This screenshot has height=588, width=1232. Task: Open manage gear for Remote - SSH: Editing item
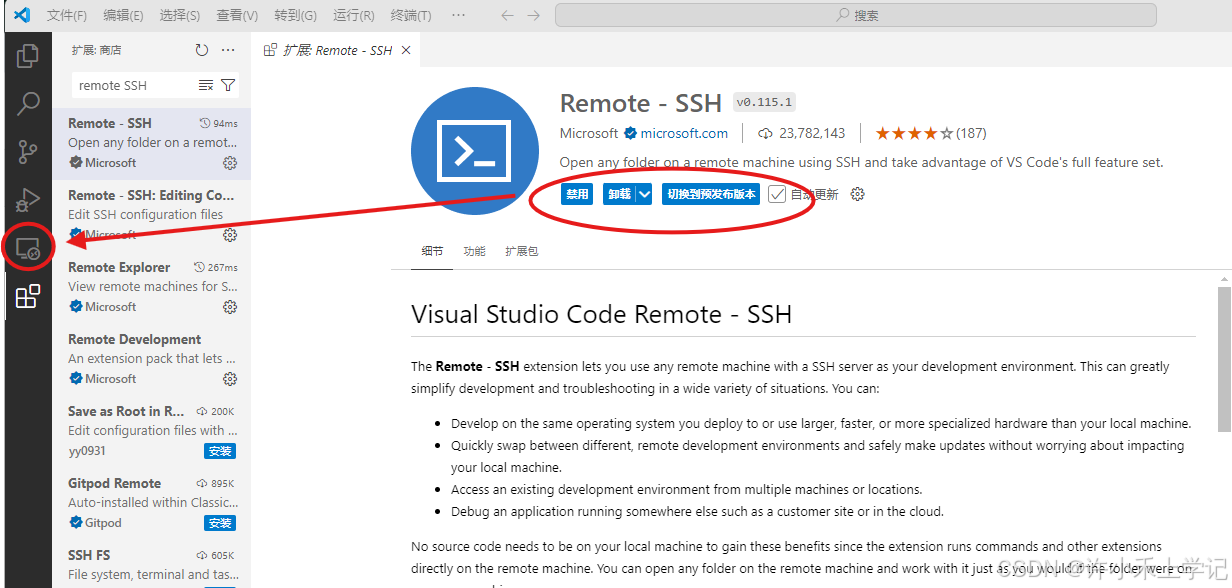[230, 235]
